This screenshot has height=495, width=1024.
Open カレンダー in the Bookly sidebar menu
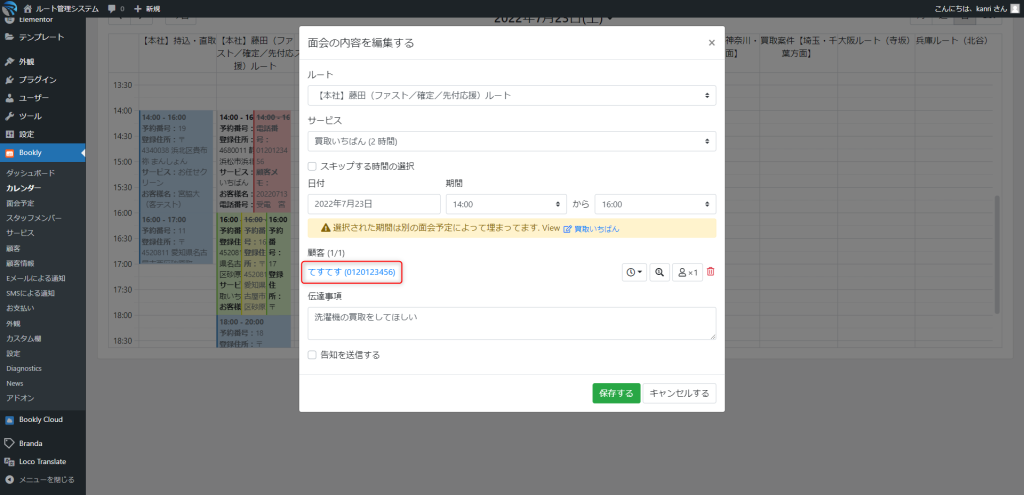coord(24,188)
